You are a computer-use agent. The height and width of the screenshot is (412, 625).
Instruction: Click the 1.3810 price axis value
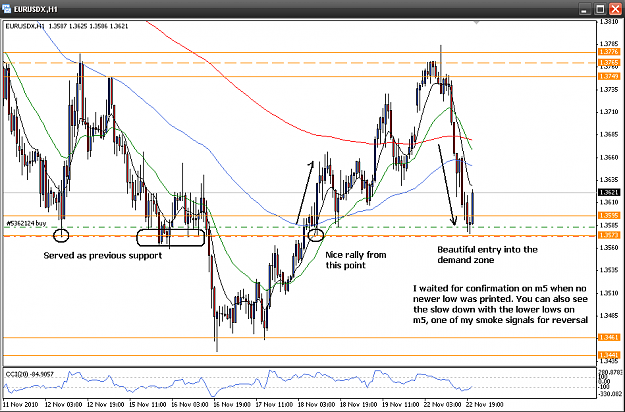(609, 22)
